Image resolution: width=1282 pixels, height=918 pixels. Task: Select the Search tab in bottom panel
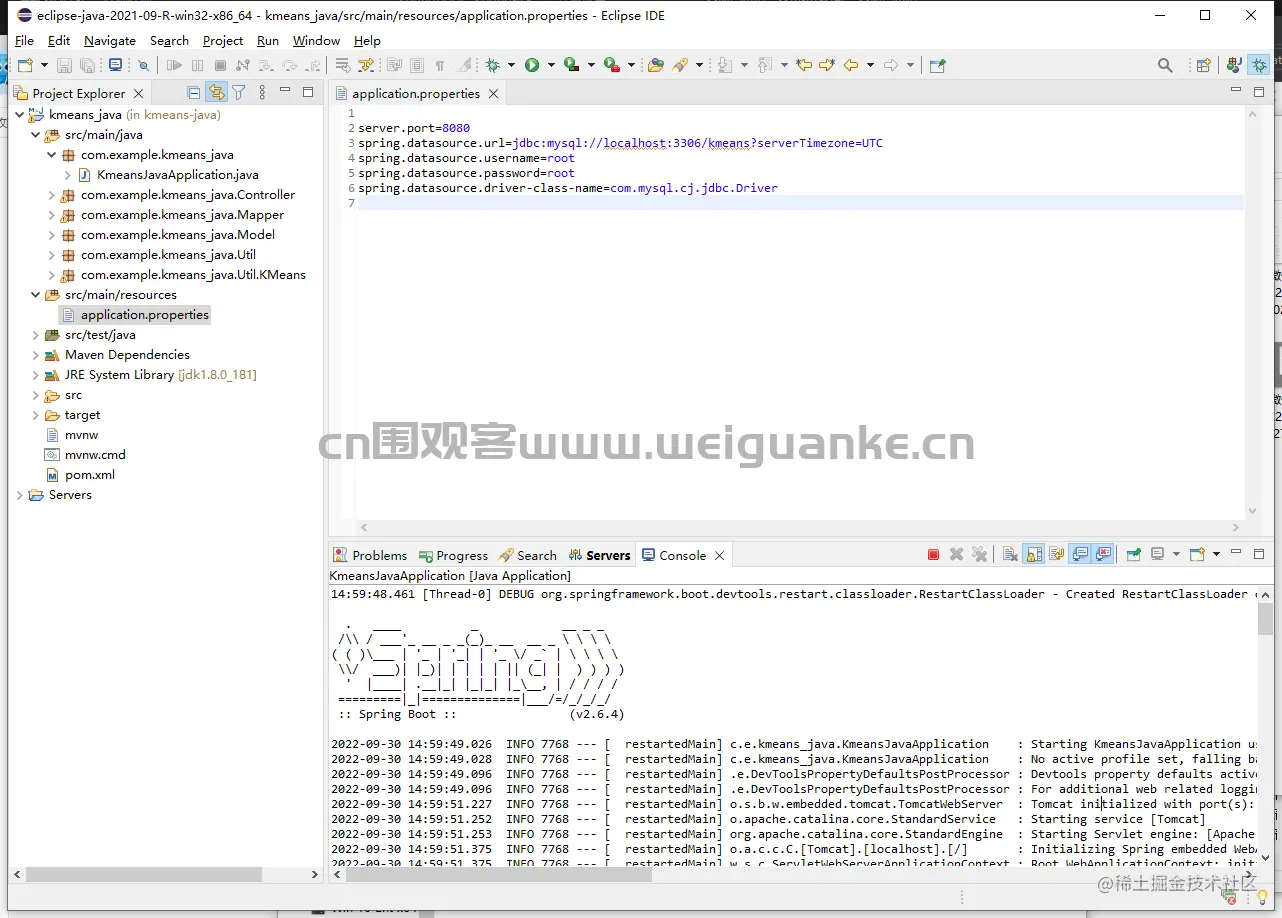point(528,555)
